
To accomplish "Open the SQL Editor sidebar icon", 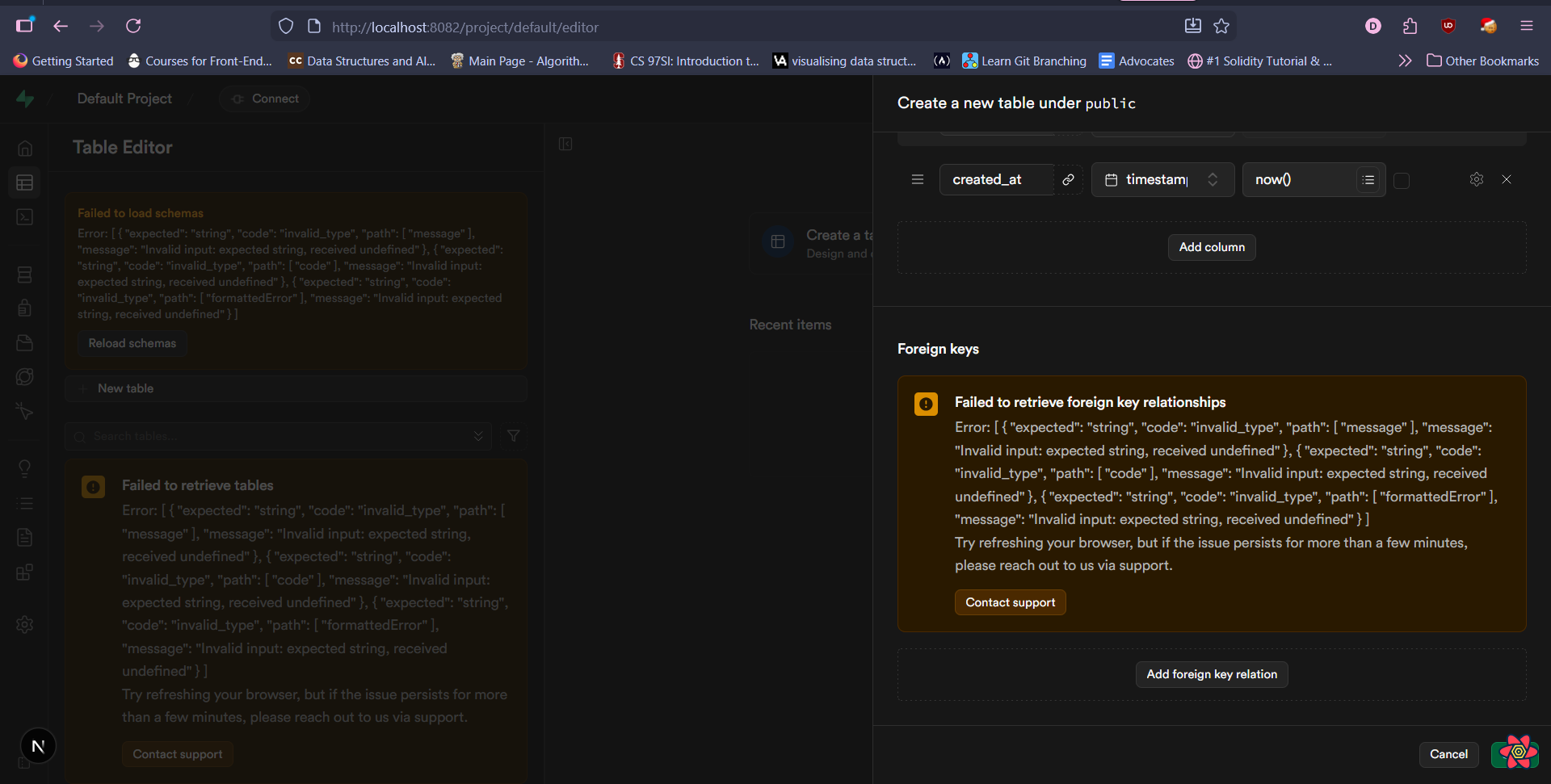I will 25,217.
